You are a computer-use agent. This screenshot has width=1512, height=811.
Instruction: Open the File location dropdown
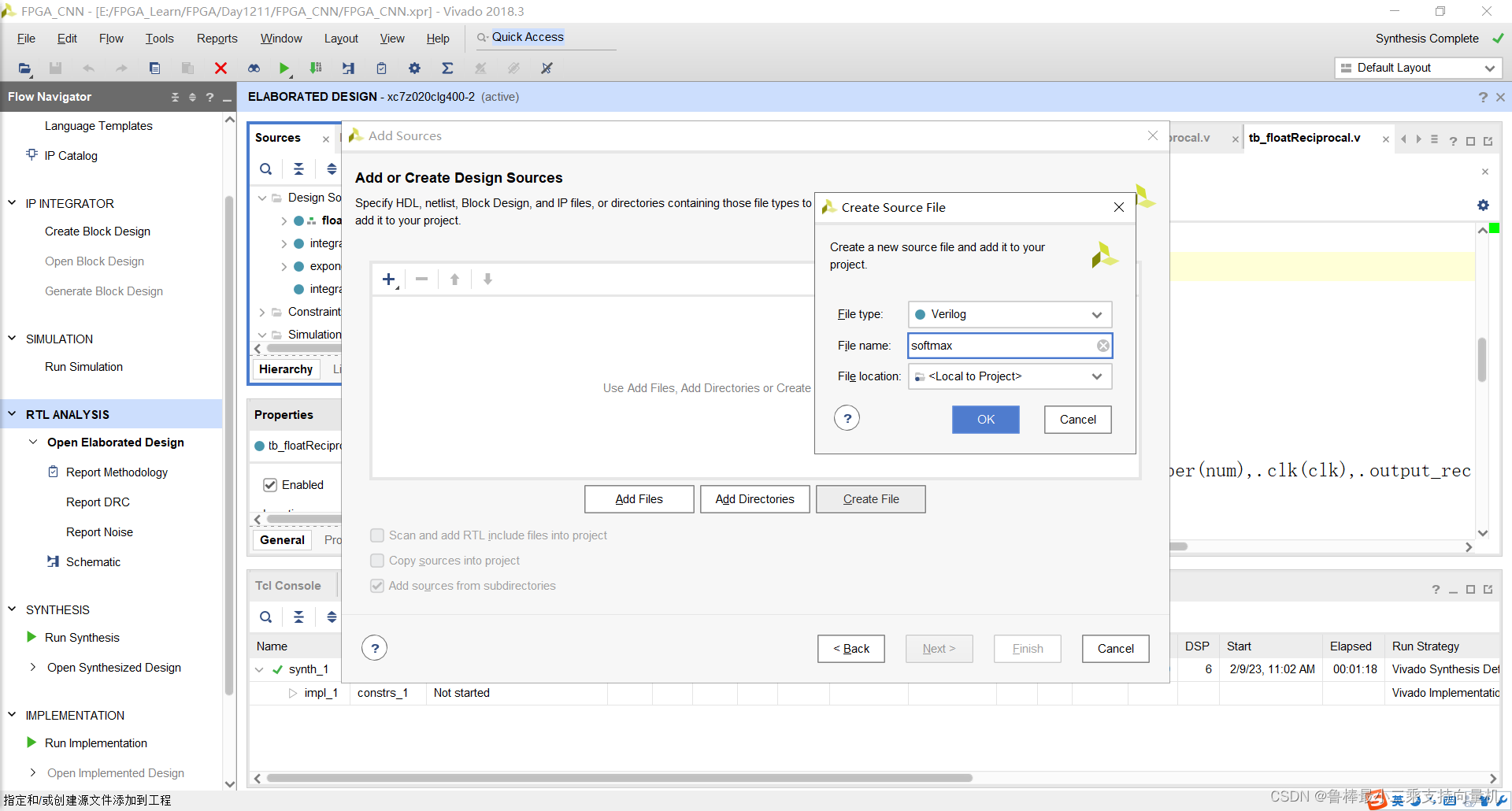[1010, 376]
